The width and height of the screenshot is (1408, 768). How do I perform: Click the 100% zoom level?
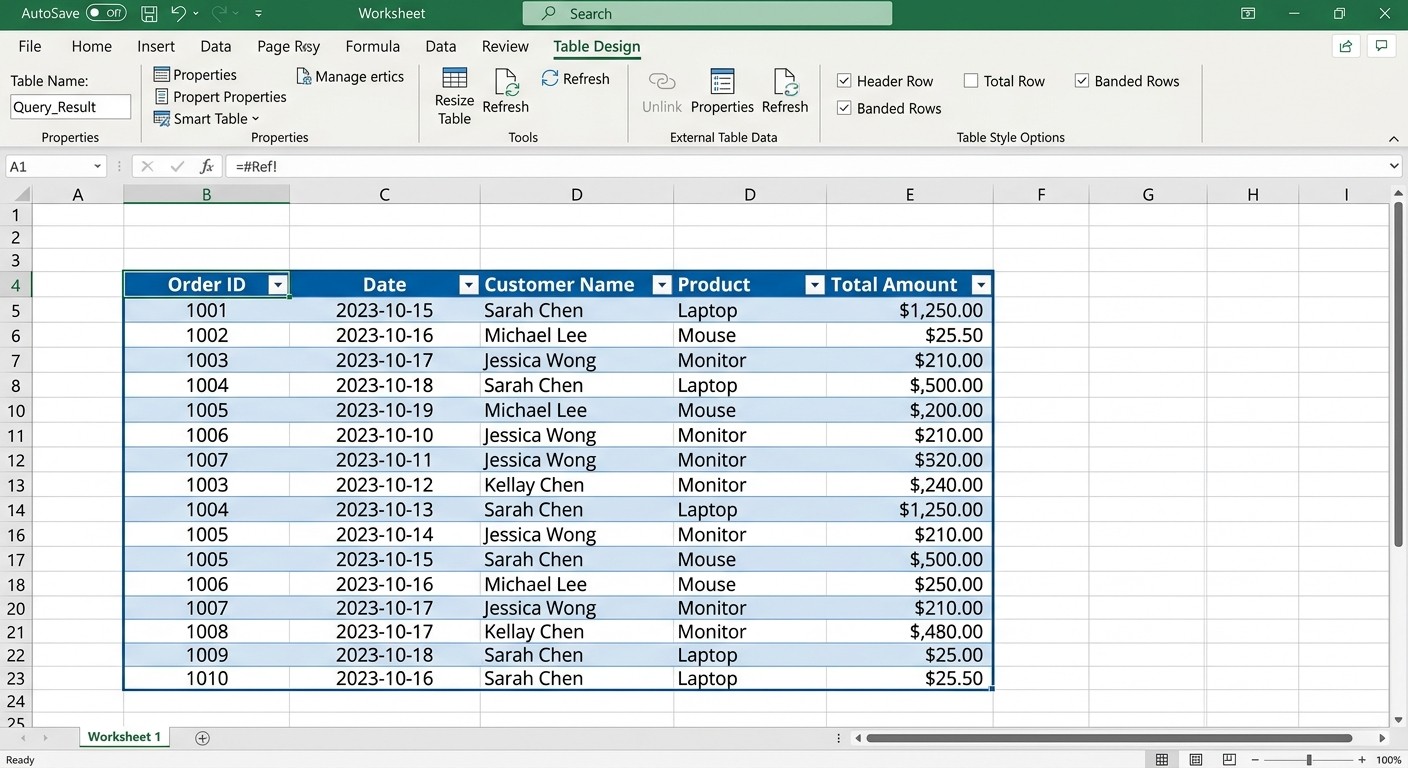coord(1389,760)
